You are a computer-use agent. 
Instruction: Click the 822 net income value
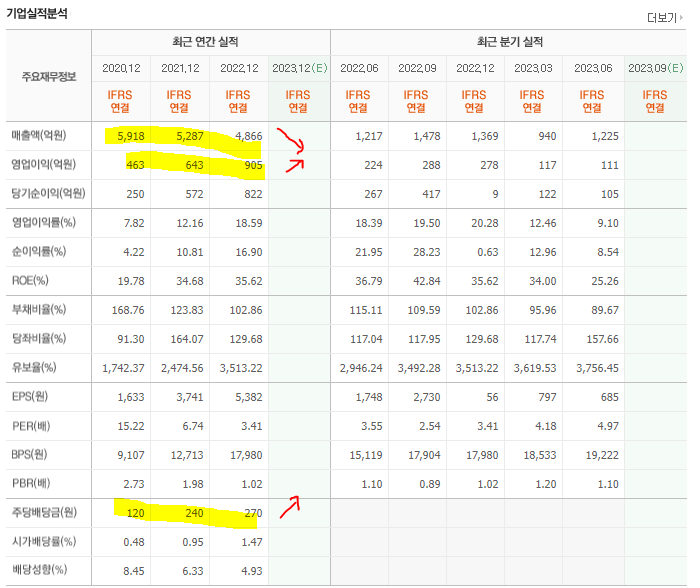click(x=253, y=194)
